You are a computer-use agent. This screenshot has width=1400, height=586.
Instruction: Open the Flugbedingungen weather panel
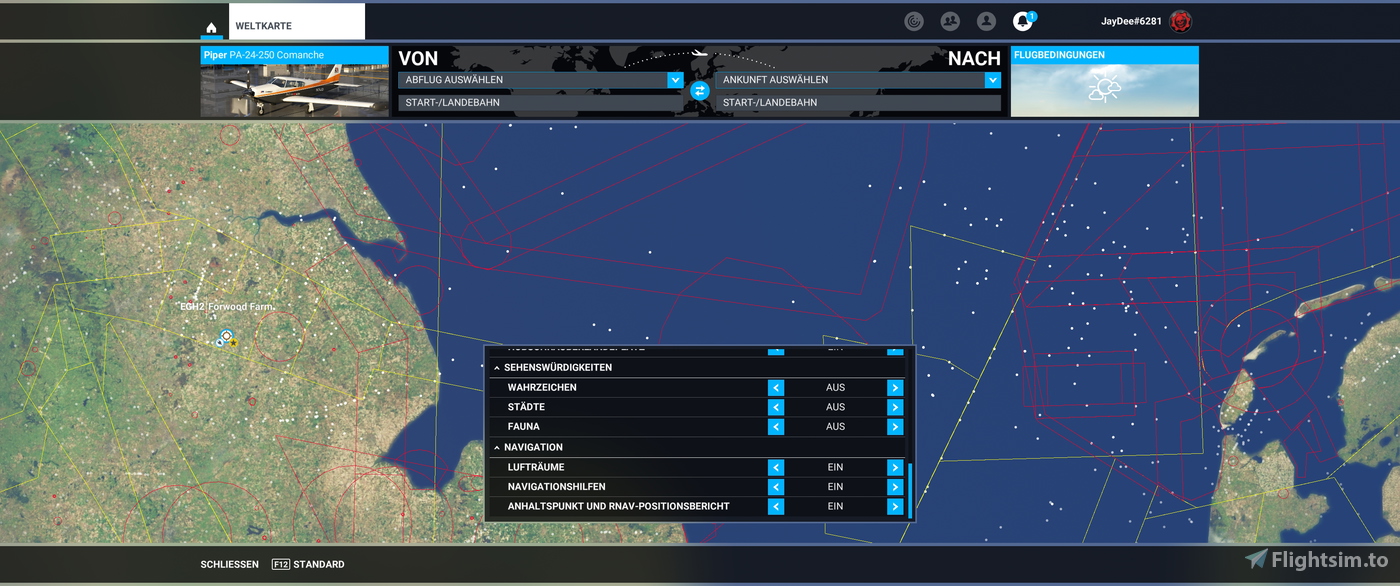(1104, 81)
